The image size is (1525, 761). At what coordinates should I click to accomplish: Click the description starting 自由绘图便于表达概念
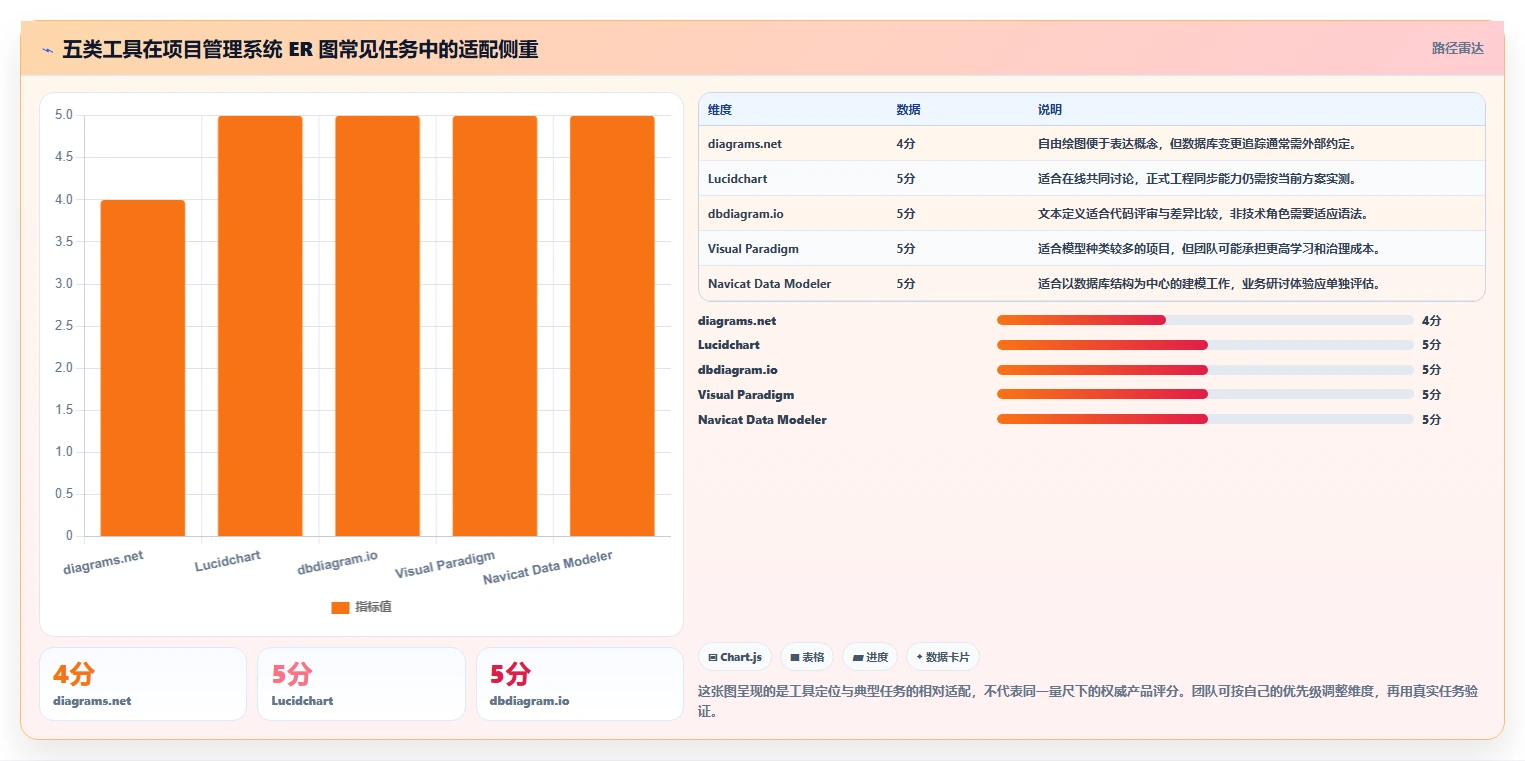point(1197,144)
